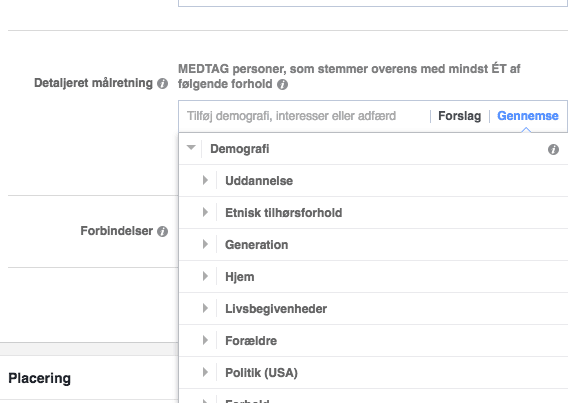The height and width of the screenshot is (403, 568).
Task: Select the Generation category label
Action: click(x=256, y=245)
